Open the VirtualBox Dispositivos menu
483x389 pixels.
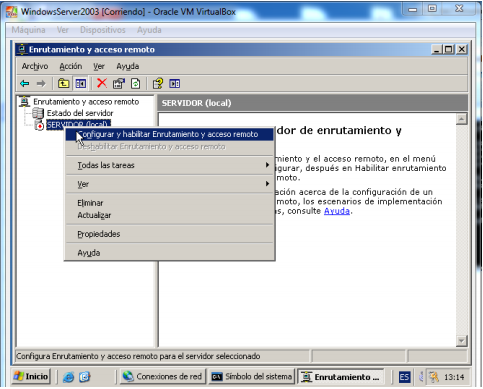click(x=103, y=30)
